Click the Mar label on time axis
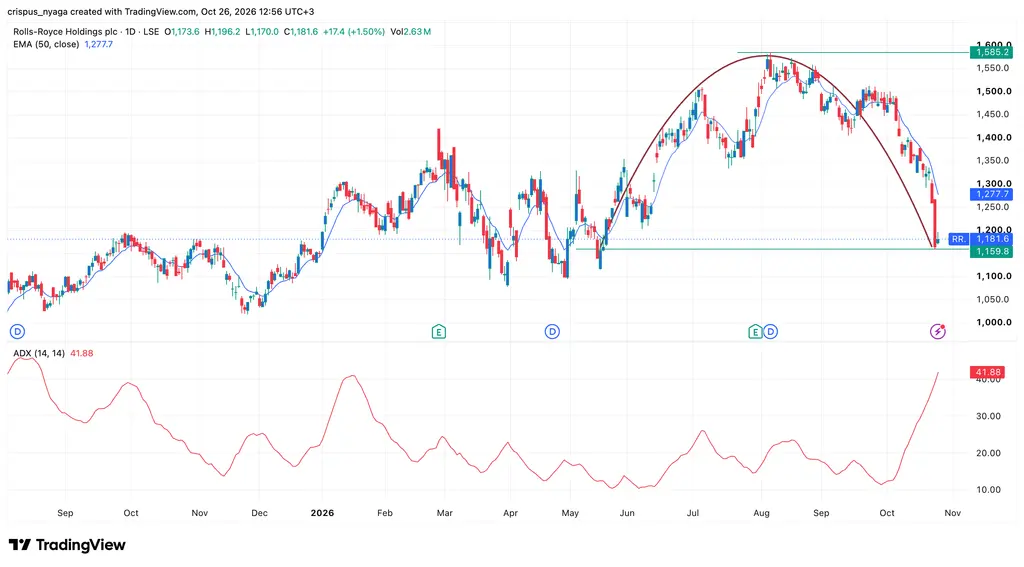Screen dimensions: 1024x567 tap(445, 513)
